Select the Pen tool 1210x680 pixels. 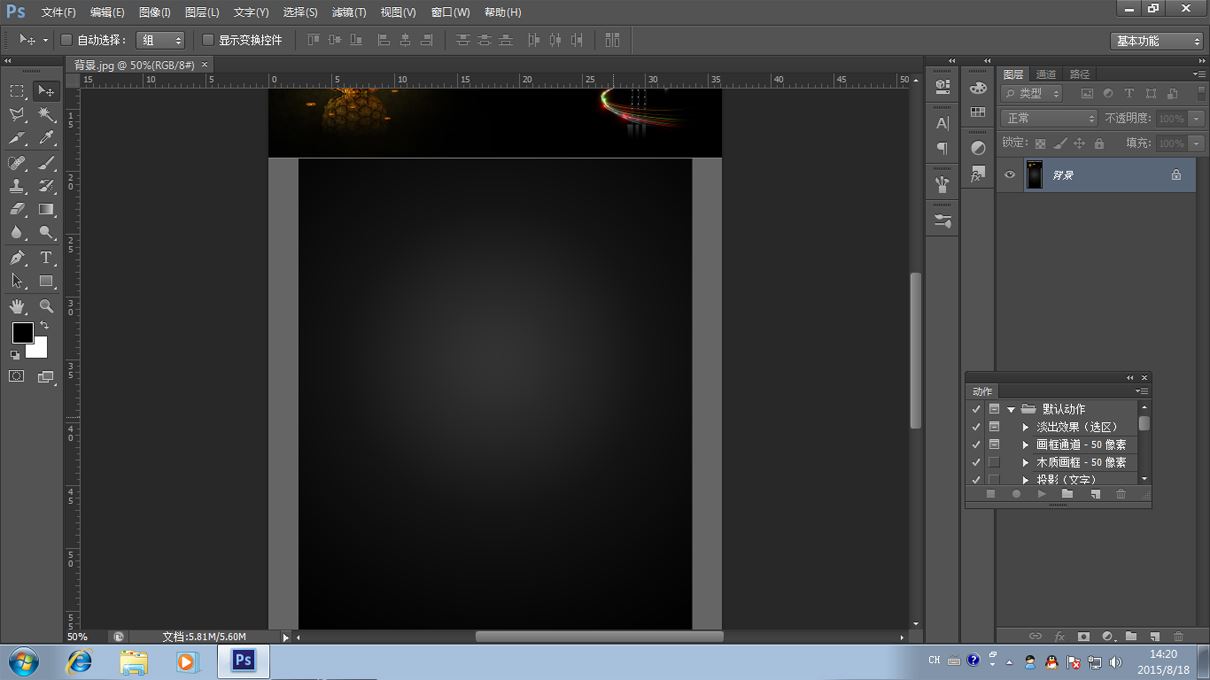17,258
